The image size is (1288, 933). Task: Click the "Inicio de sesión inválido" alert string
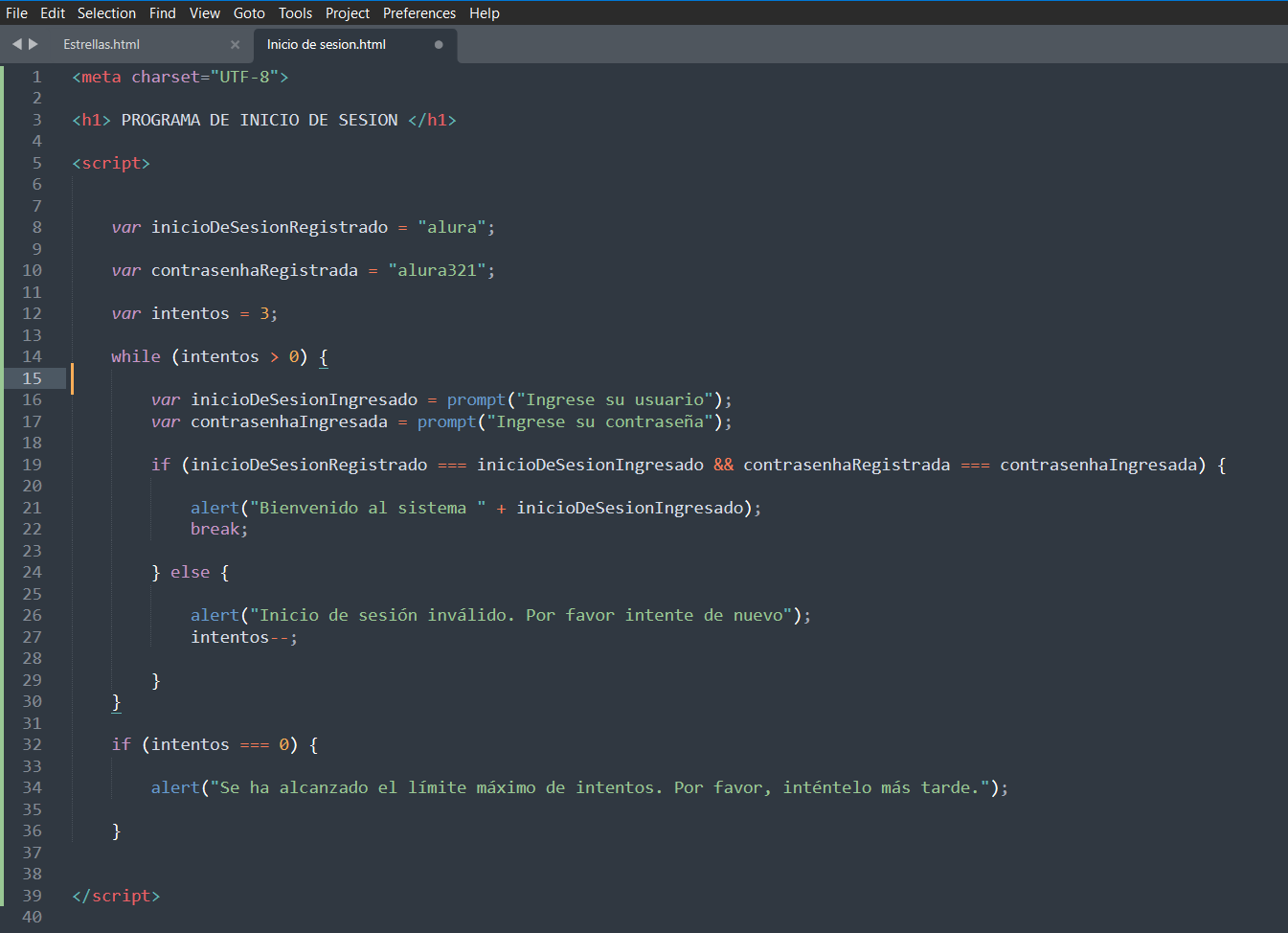[522, 615]
